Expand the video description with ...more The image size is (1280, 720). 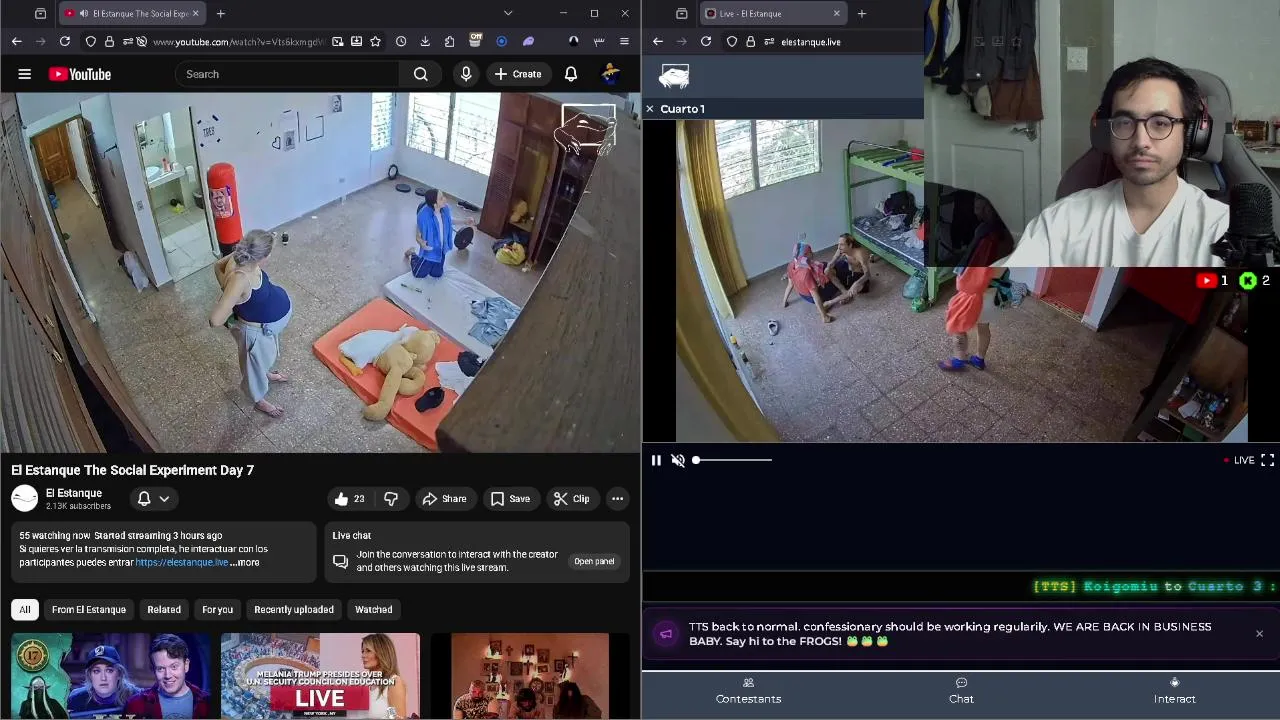[x=245, y=562]
